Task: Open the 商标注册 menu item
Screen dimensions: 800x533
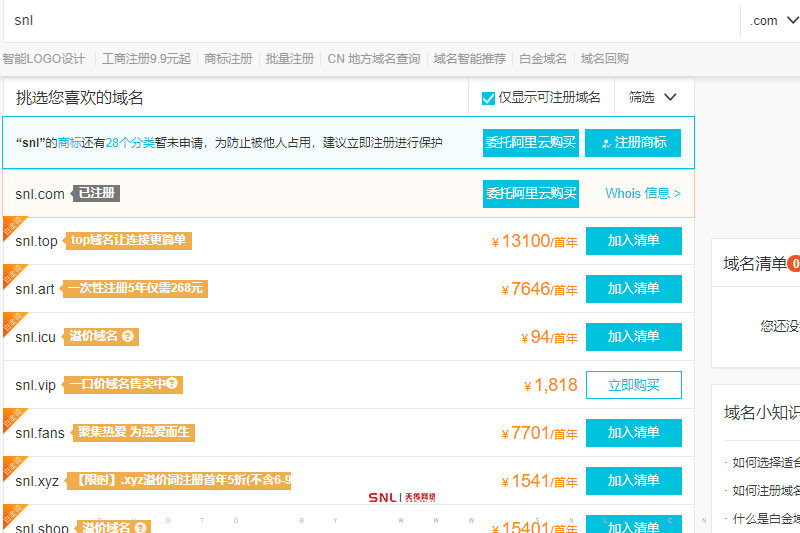Action: click(x=228, y=59)
